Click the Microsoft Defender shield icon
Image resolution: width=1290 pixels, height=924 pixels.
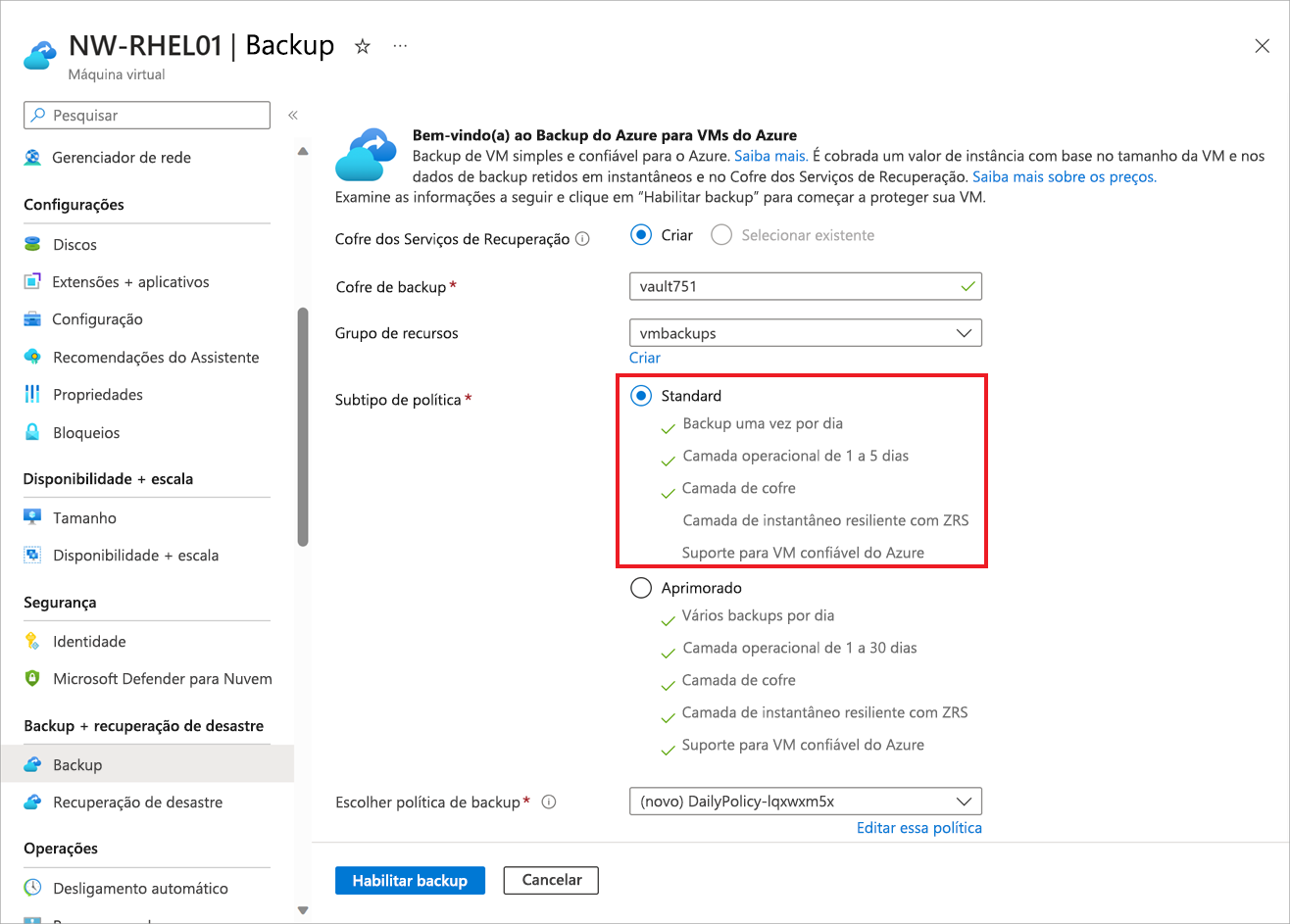point(32,678)
